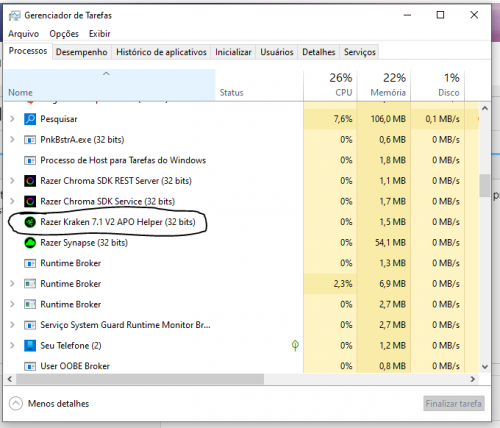Expand Razer Chroma SDK Service group
The image size is (500, 428).
pos(12,202)
